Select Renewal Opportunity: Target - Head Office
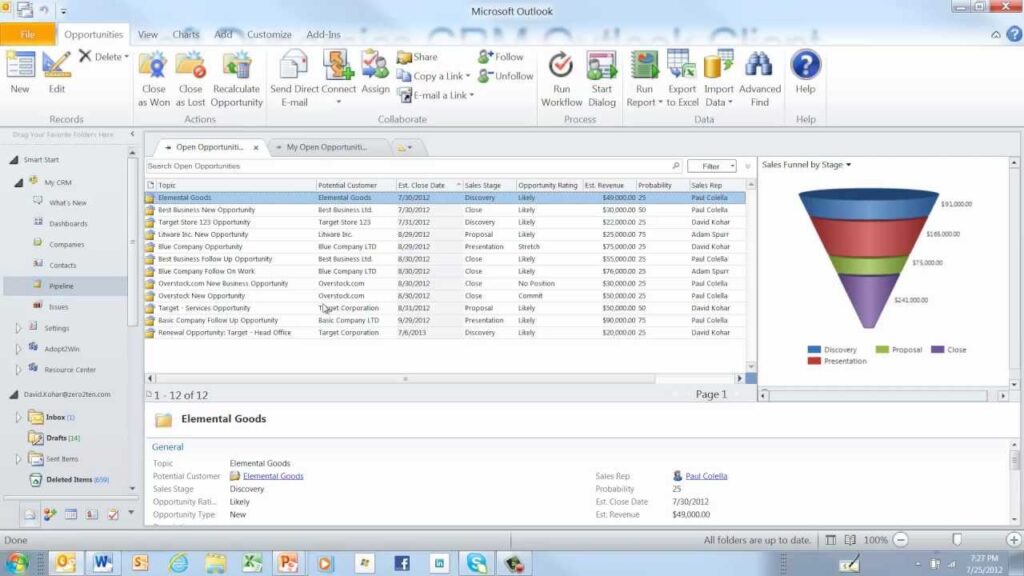 pyautogui.click(x=445, y=333)
